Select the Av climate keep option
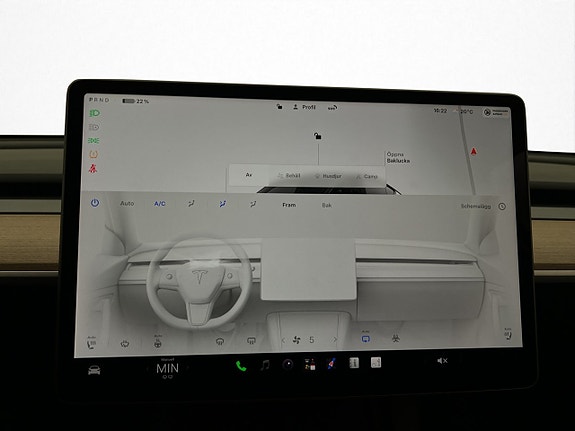This screenshot has height=431, width=575. (249, 175)
